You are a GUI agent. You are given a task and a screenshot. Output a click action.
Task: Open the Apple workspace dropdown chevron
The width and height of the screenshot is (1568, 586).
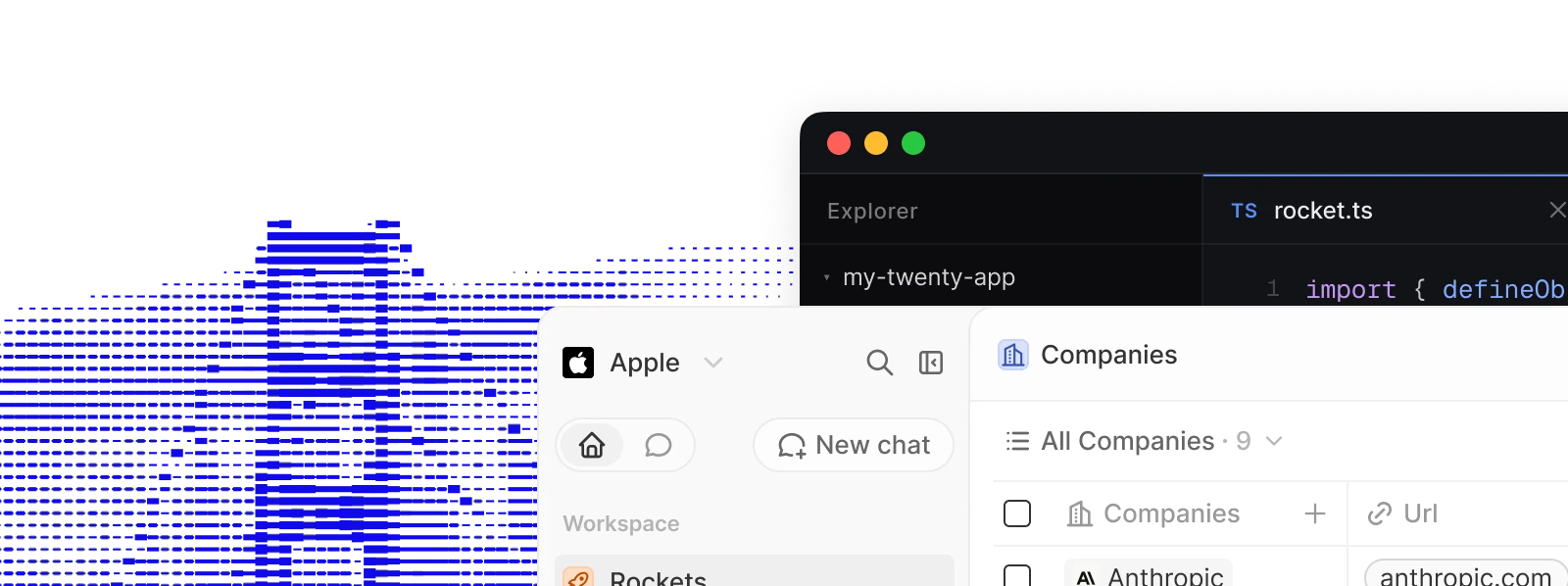click(713, 363)
